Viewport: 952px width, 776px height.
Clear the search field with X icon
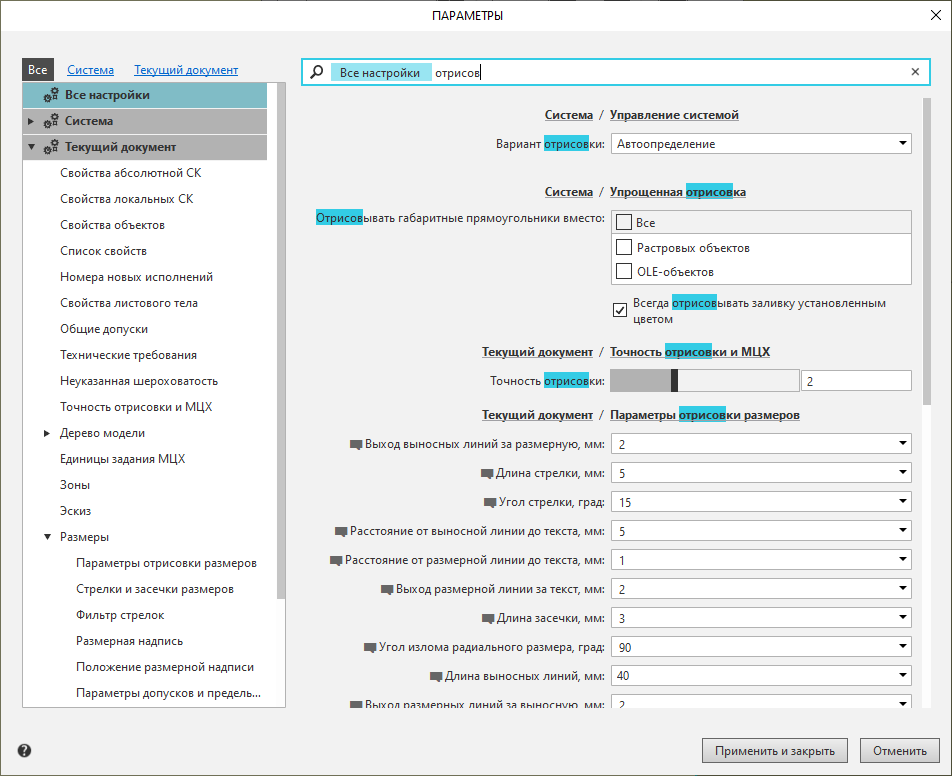coord(915,72)
